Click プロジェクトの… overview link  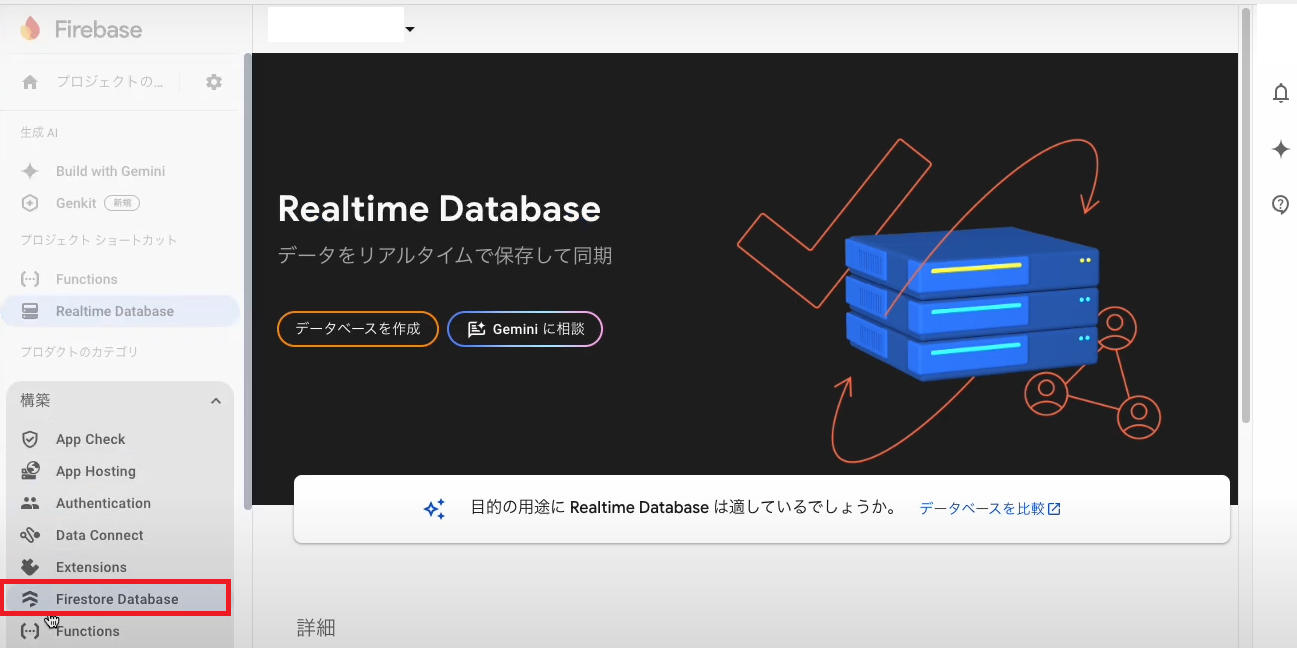pos(110,82)
